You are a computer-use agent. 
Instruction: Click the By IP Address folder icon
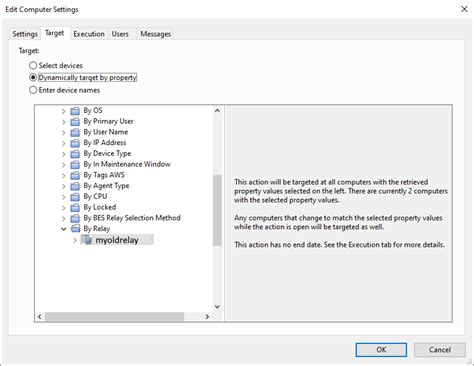click(75, 143)
